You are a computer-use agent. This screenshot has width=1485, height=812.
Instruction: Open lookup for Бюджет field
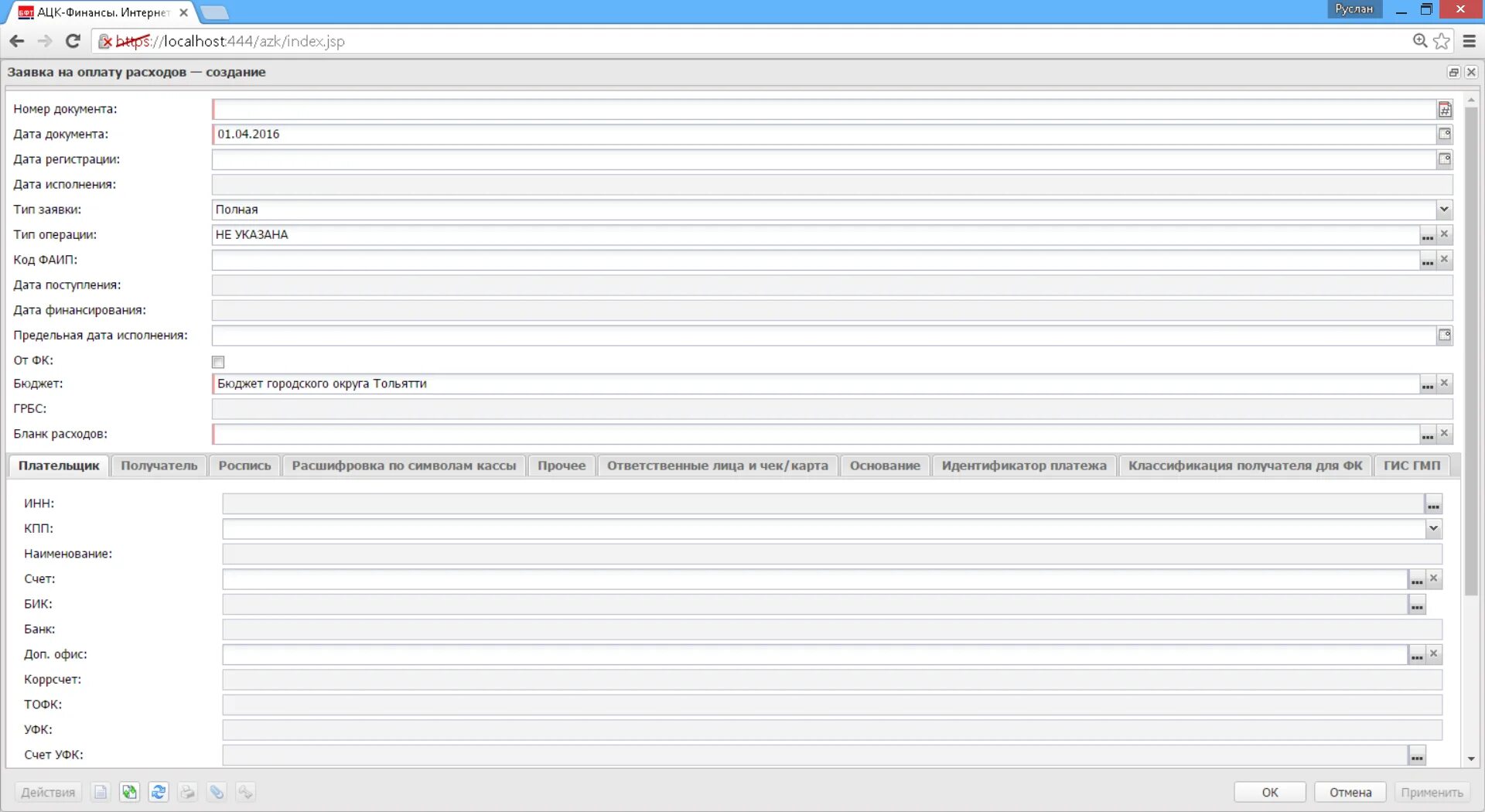point(1427,384)
